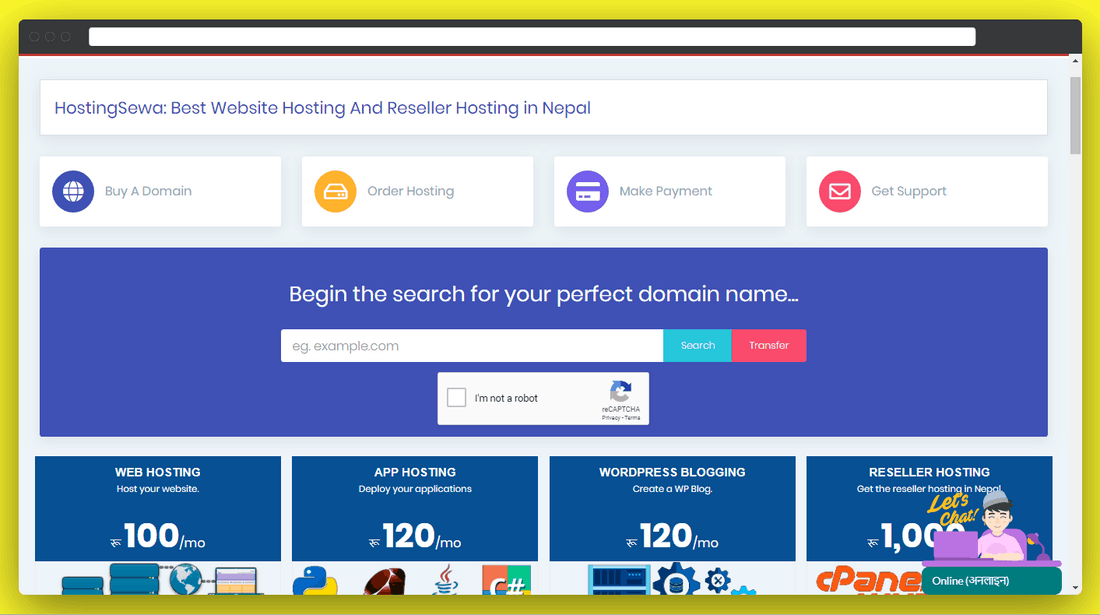Click the Ruby gem logo under App Hosting
The height and width of the screenshot is (615, 1100).
click(385, 582)
